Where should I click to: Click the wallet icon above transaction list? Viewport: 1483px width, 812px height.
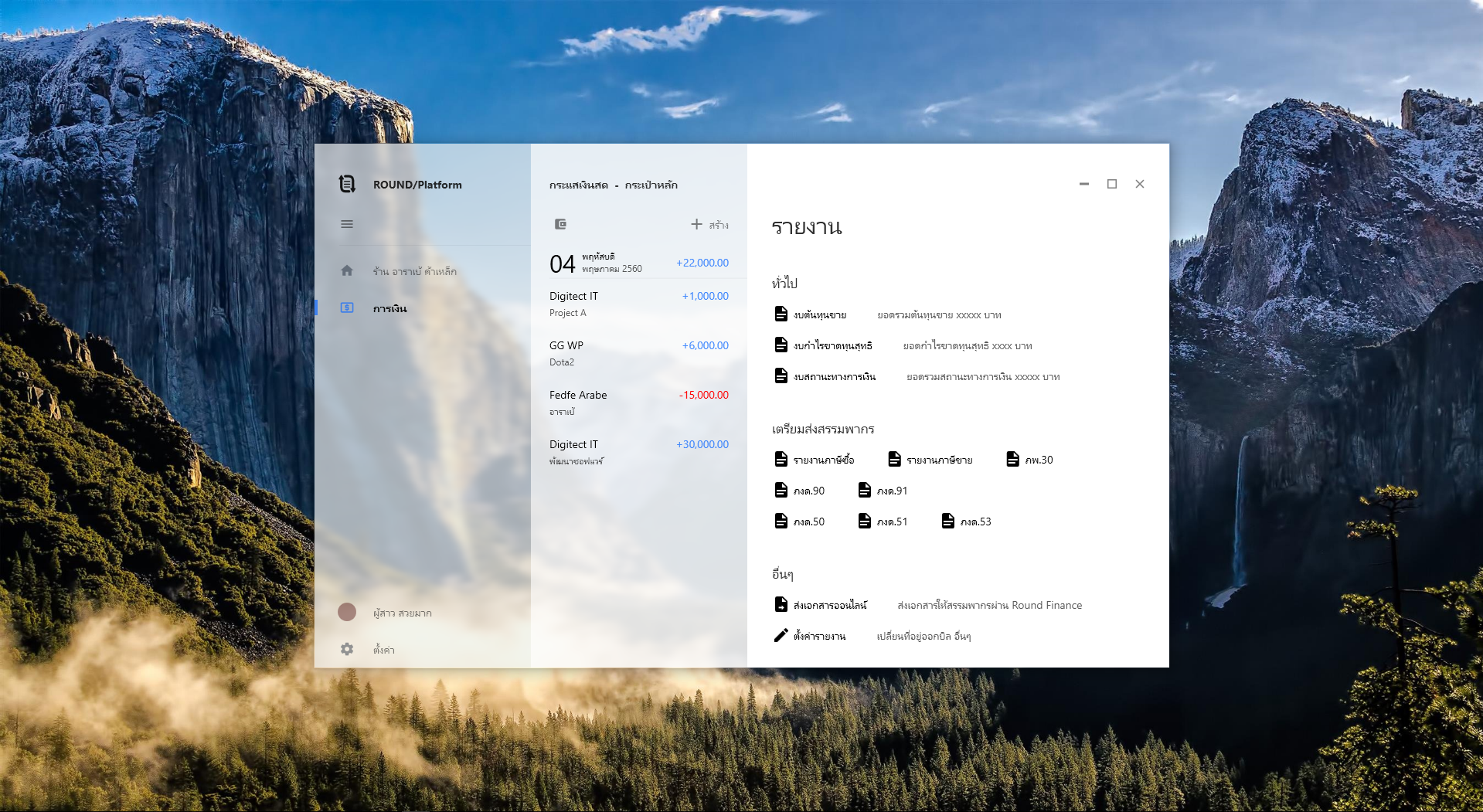click(x=561, y=224)
